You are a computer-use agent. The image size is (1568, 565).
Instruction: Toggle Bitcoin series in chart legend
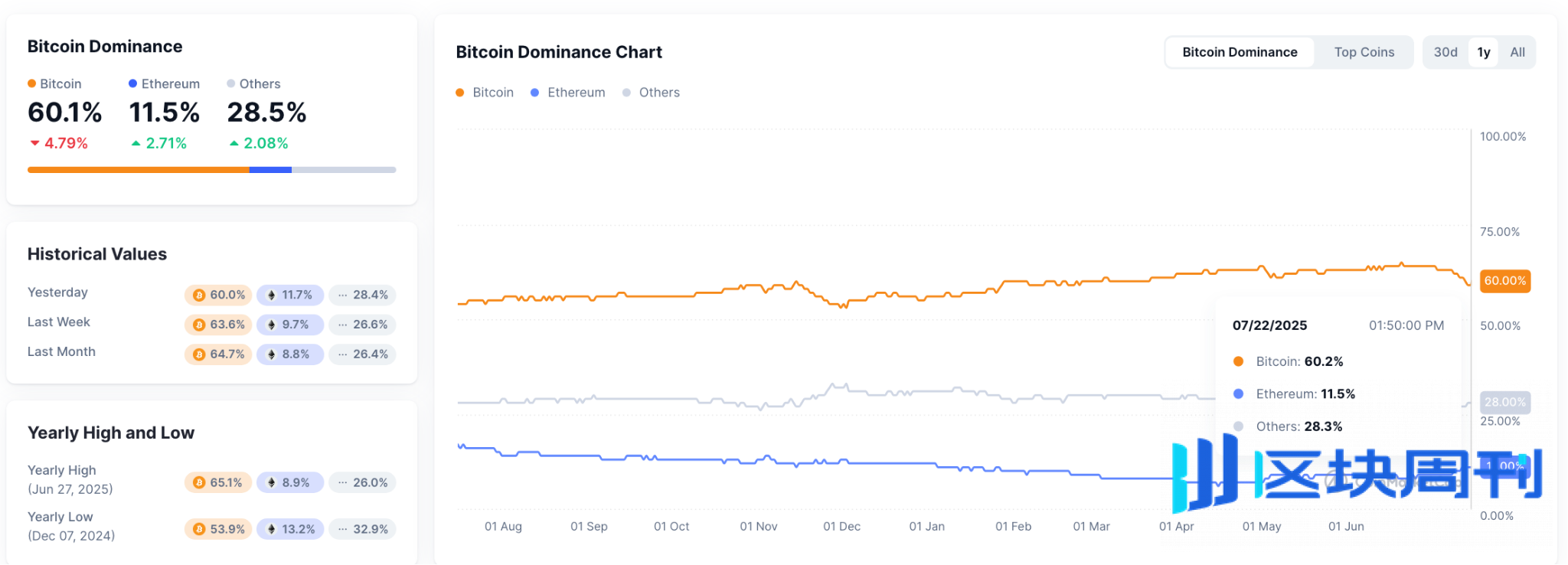click(485, 93)
